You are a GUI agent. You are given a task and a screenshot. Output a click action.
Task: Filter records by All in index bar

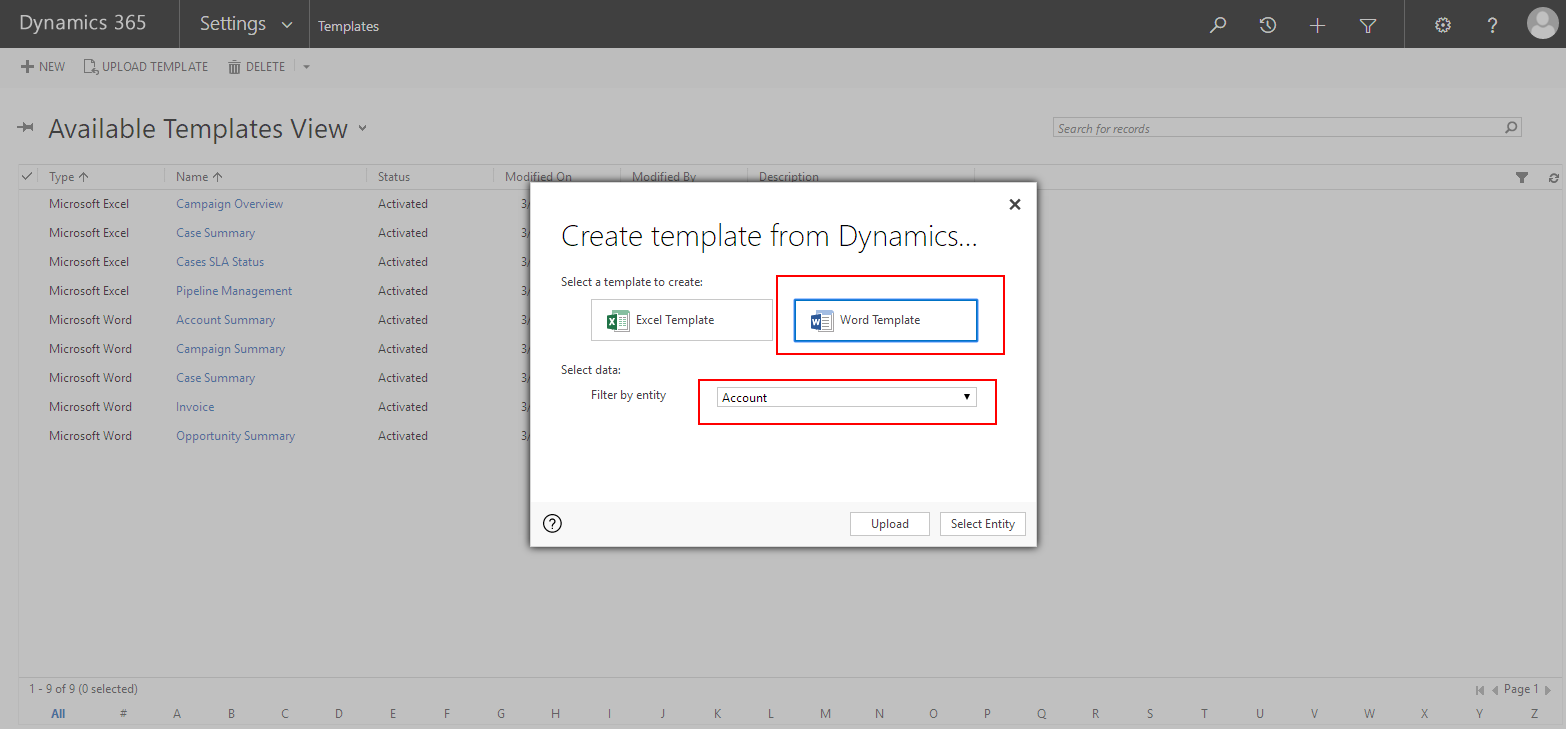(x=58, y=714)
